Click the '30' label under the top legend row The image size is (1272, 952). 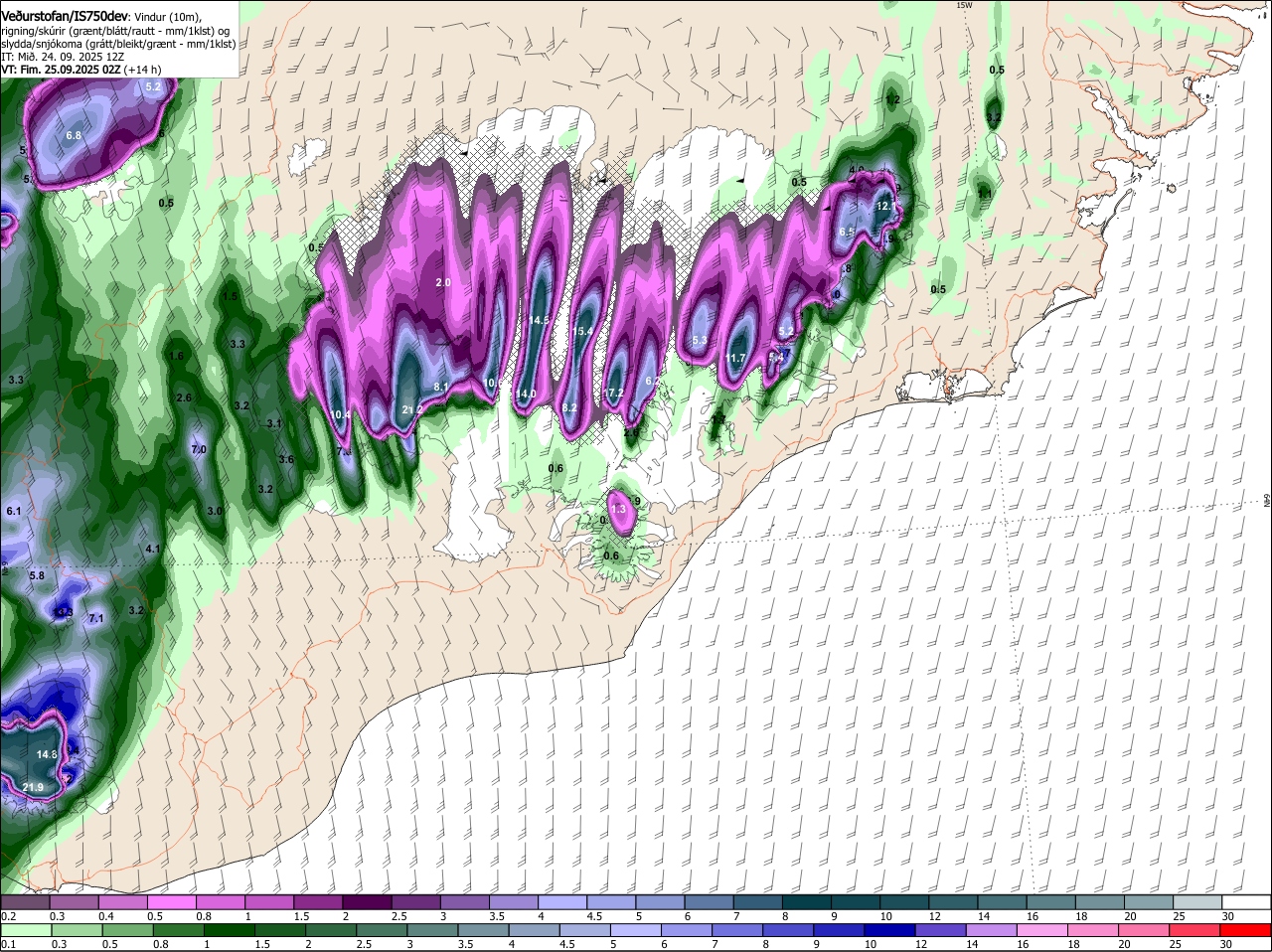(x=1228, y=916)
